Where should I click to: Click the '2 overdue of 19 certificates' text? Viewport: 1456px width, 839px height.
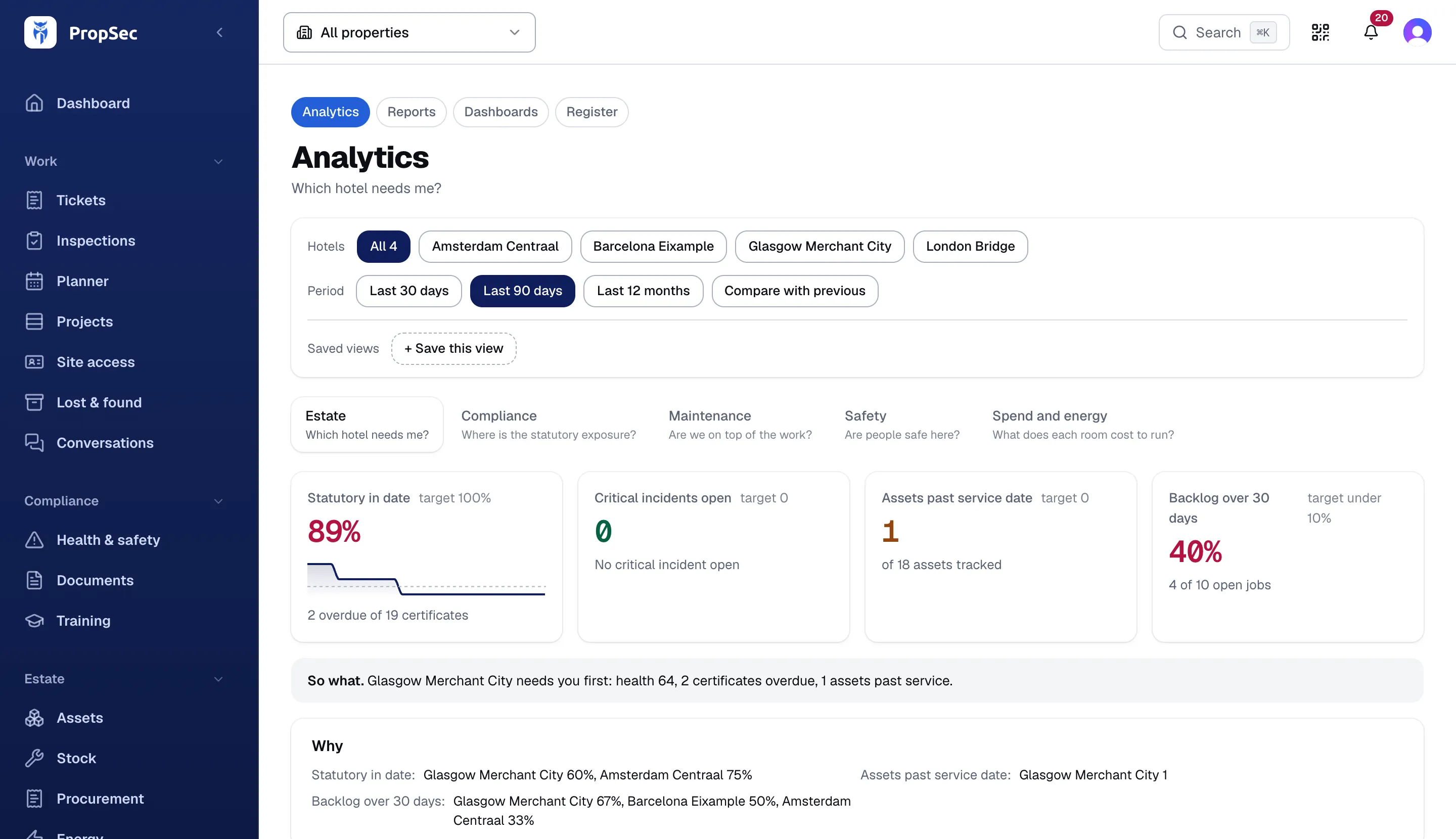(388, 615)
